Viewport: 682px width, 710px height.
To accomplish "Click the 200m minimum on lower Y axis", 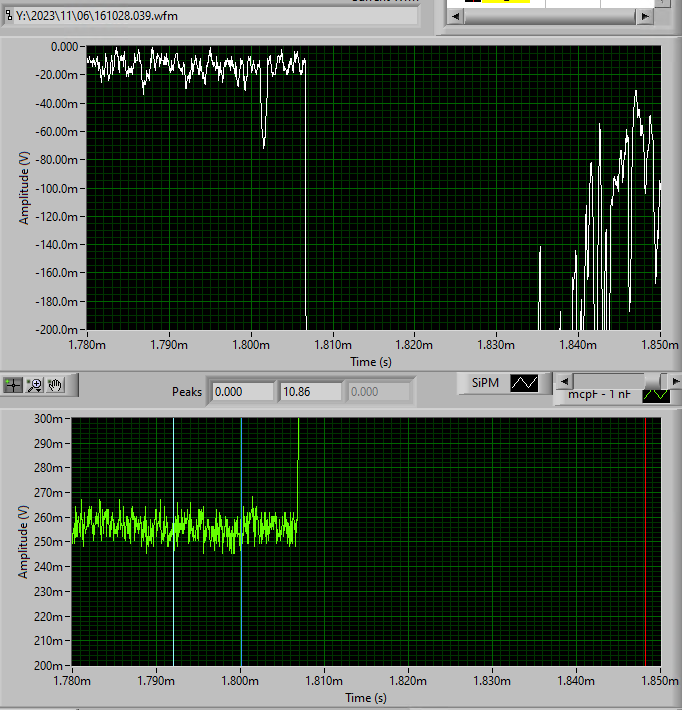I will tap(48, 666).
